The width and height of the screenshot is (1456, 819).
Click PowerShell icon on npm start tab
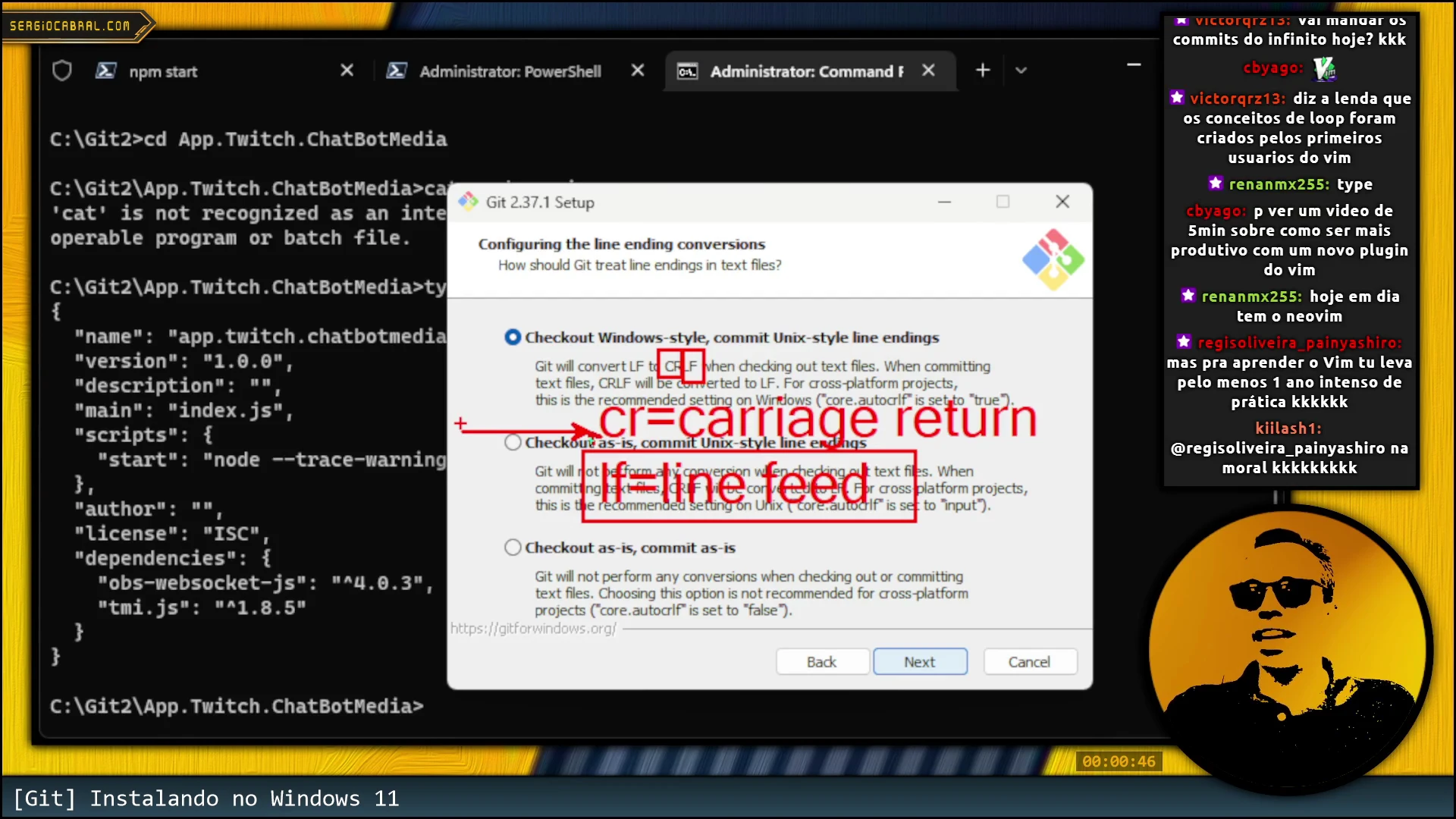pyautogui.click(x=105, y=71)
